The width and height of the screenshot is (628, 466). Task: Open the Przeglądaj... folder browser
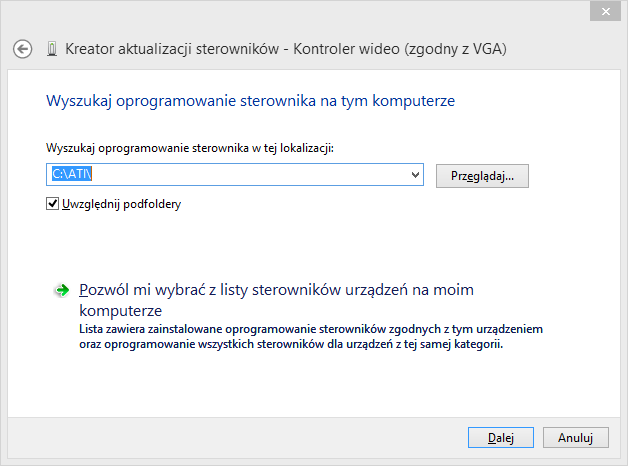click(x=482, y=176)
